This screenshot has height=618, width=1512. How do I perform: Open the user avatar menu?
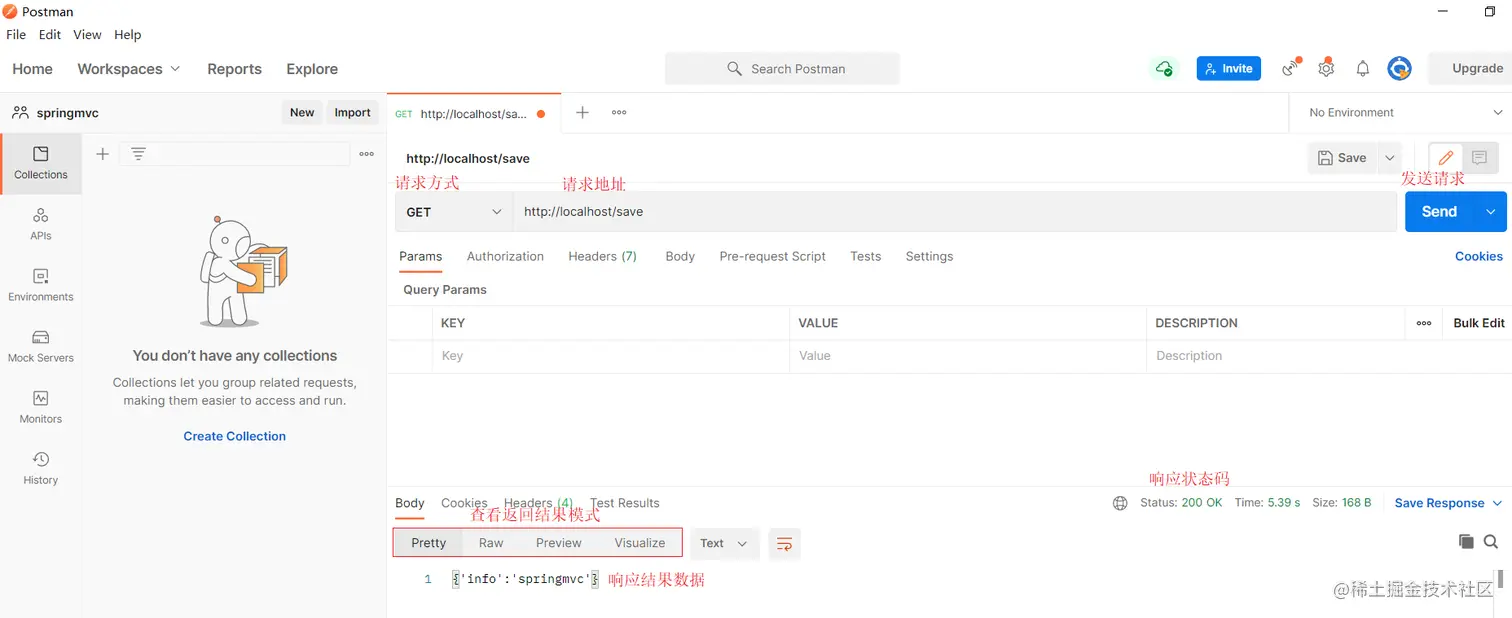click(1399, 68)
